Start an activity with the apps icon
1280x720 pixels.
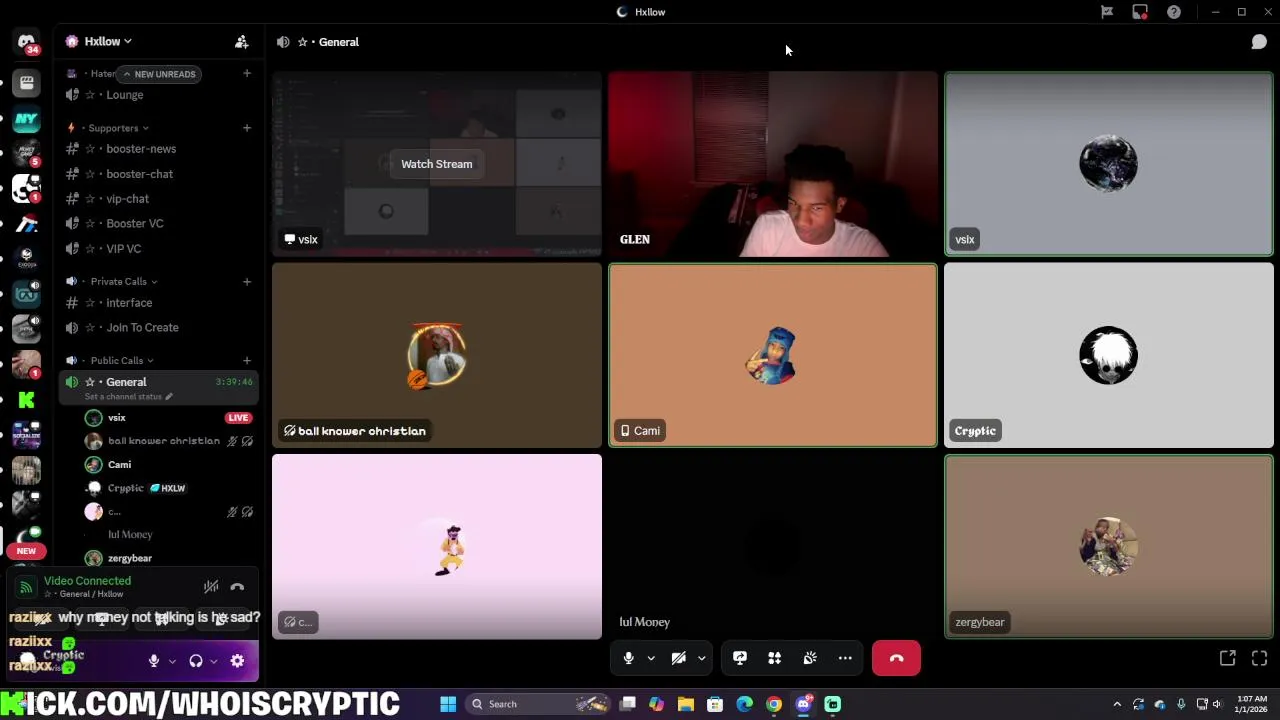point(774,658)
